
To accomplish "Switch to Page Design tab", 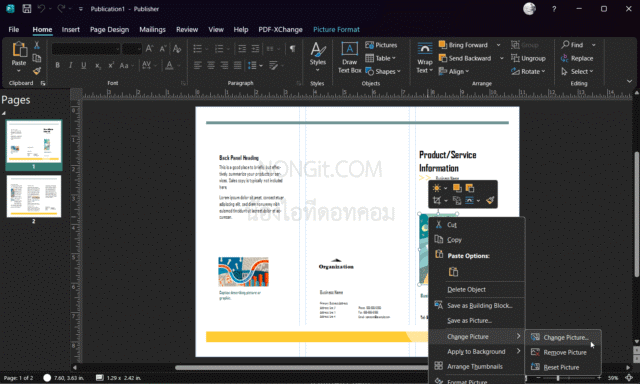I will [x=109, y=29].
